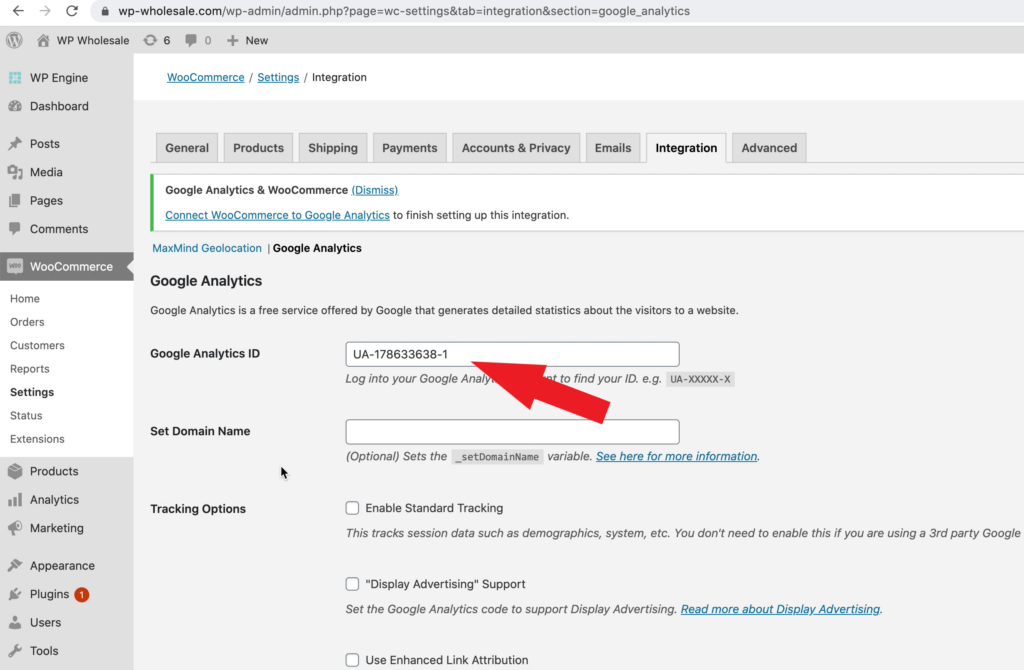The image size is (1024, 670).
Task: Switch to the General settings tab
Action: coord(187,148)
